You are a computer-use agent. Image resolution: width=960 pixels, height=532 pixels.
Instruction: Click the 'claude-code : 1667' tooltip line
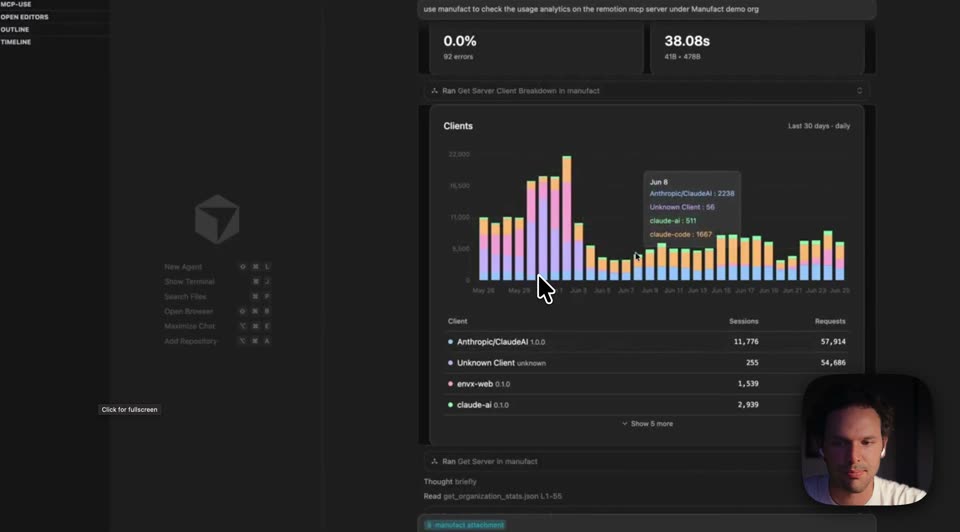[x=680, y=234]
